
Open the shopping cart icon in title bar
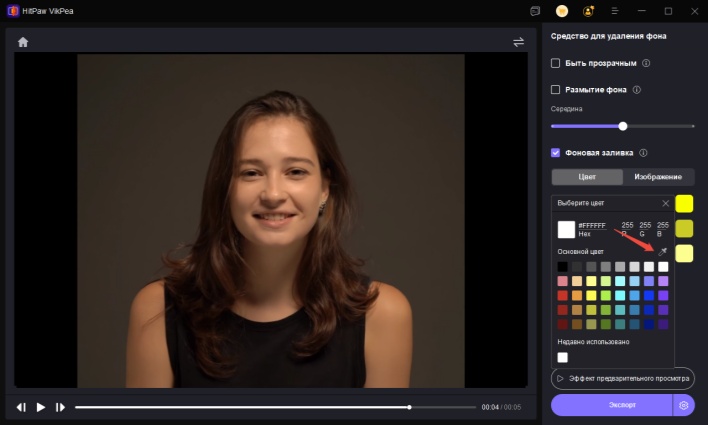pos(562,11)
